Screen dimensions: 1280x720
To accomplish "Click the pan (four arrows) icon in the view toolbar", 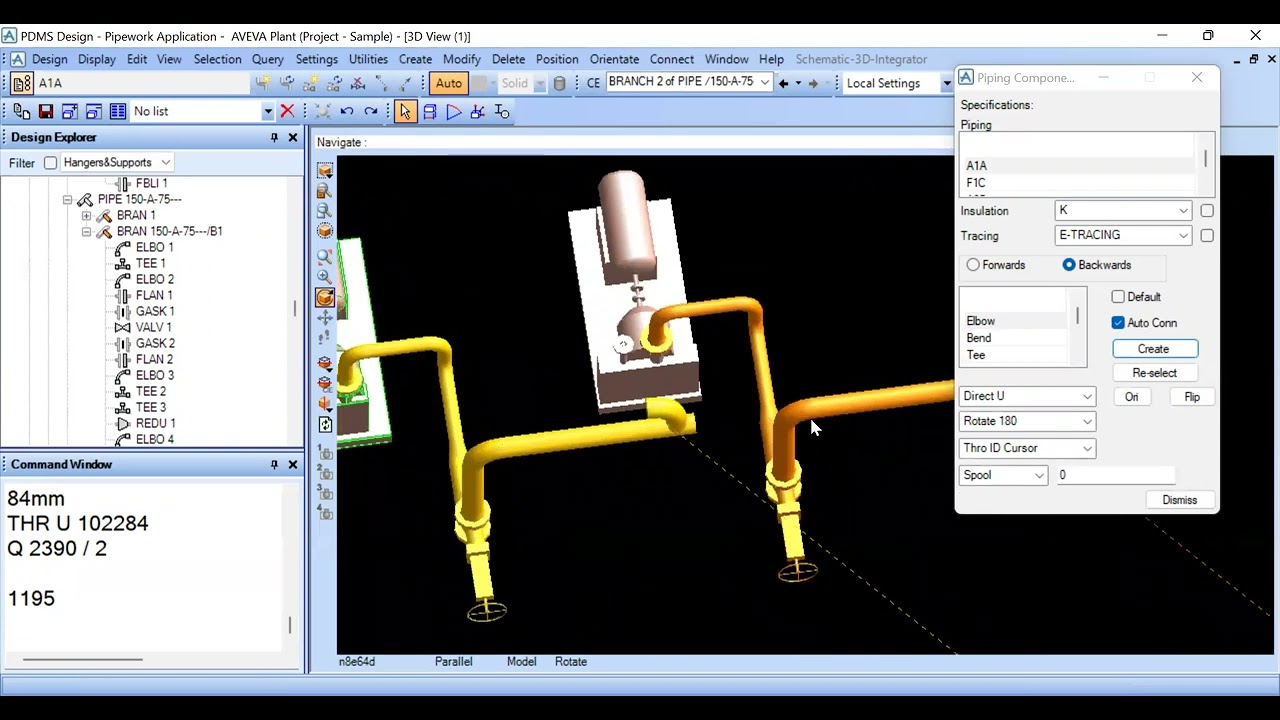I will click(x=325, y=318).
